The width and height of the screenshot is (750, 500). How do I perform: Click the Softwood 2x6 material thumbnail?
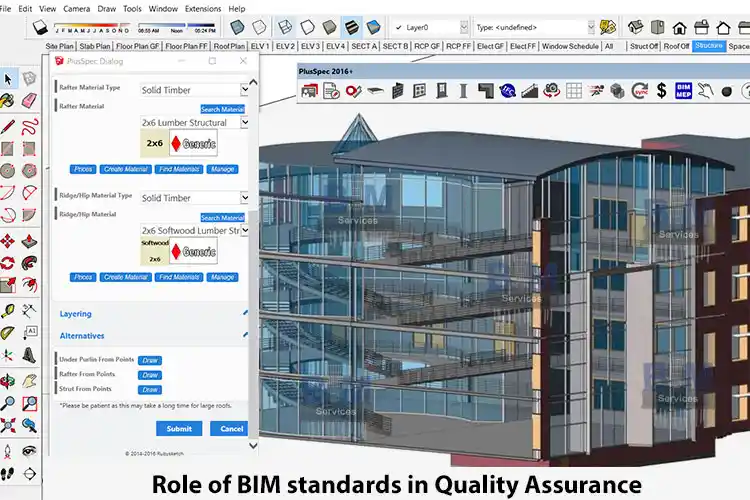tap(154, 251)
